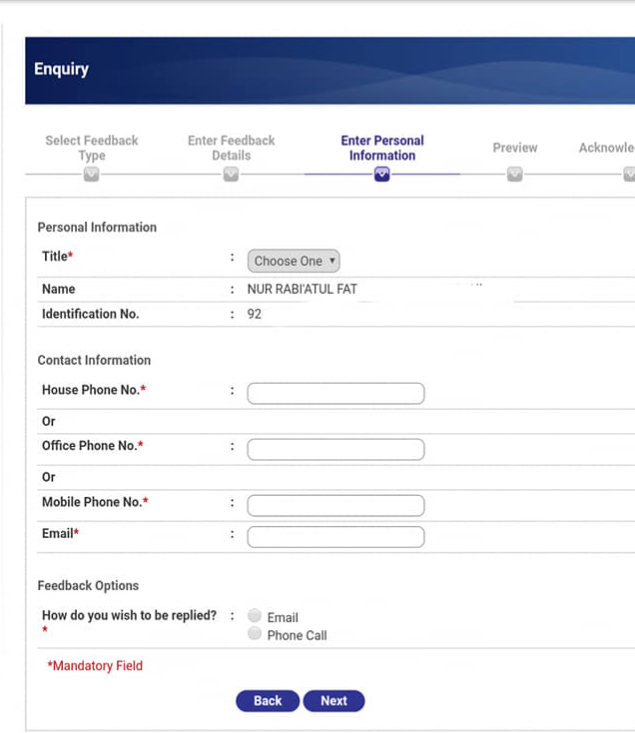Click the active Enter Personal Information step marker
The image size is (635, 733).
[382, 174]
